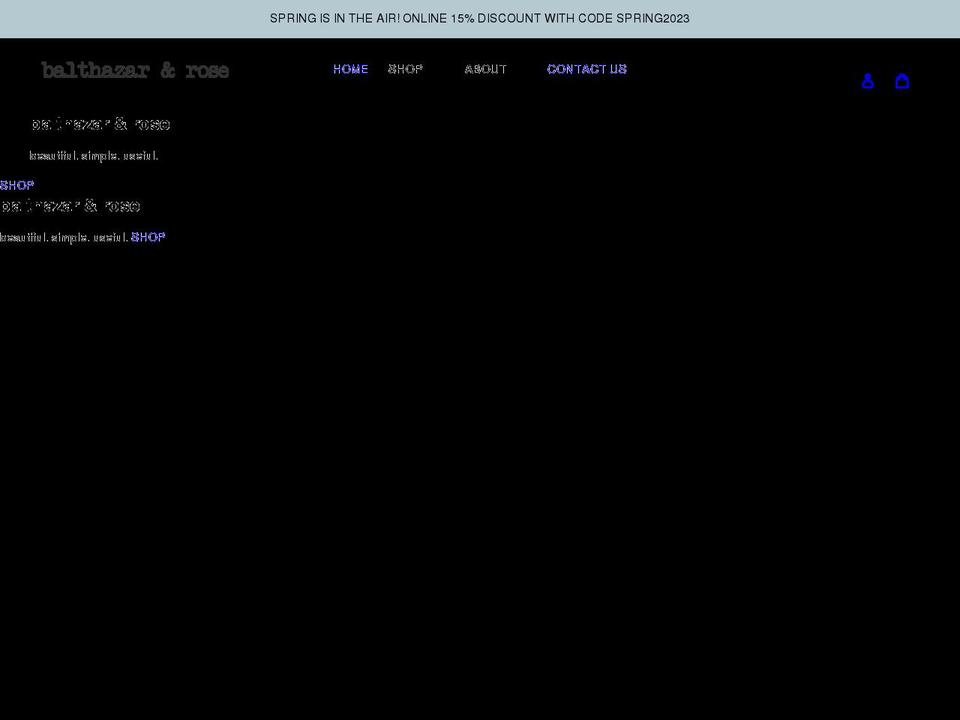The image size is (960, 720).
Task: Click the balthazar & rose header logo
Action: 135,70
